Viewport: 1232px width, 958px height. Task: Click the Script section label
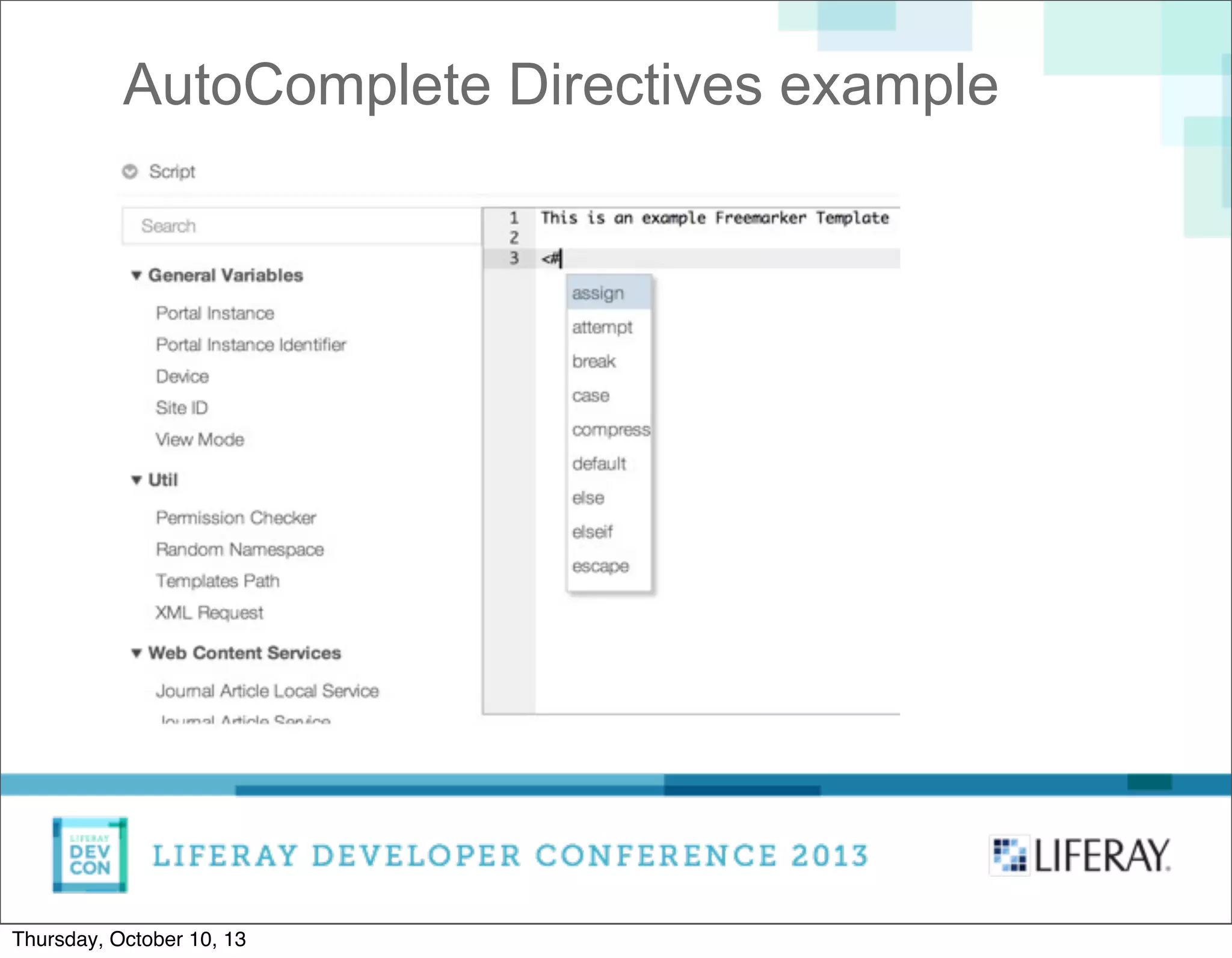(x=172, y=171)
